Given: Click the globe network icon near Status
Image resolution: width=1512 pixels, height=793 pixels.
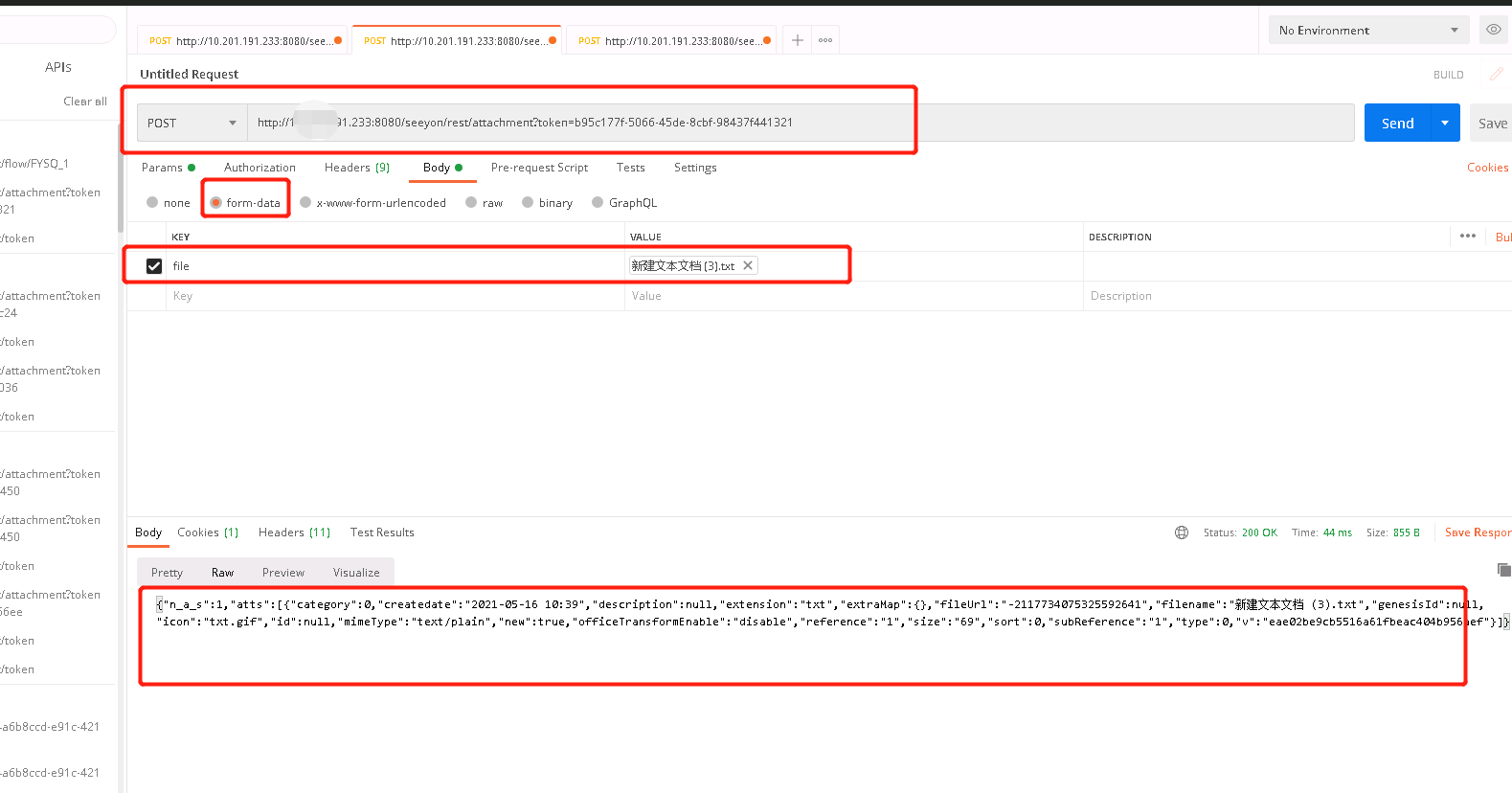Looking at the screenshot, I should (1182, 532).
